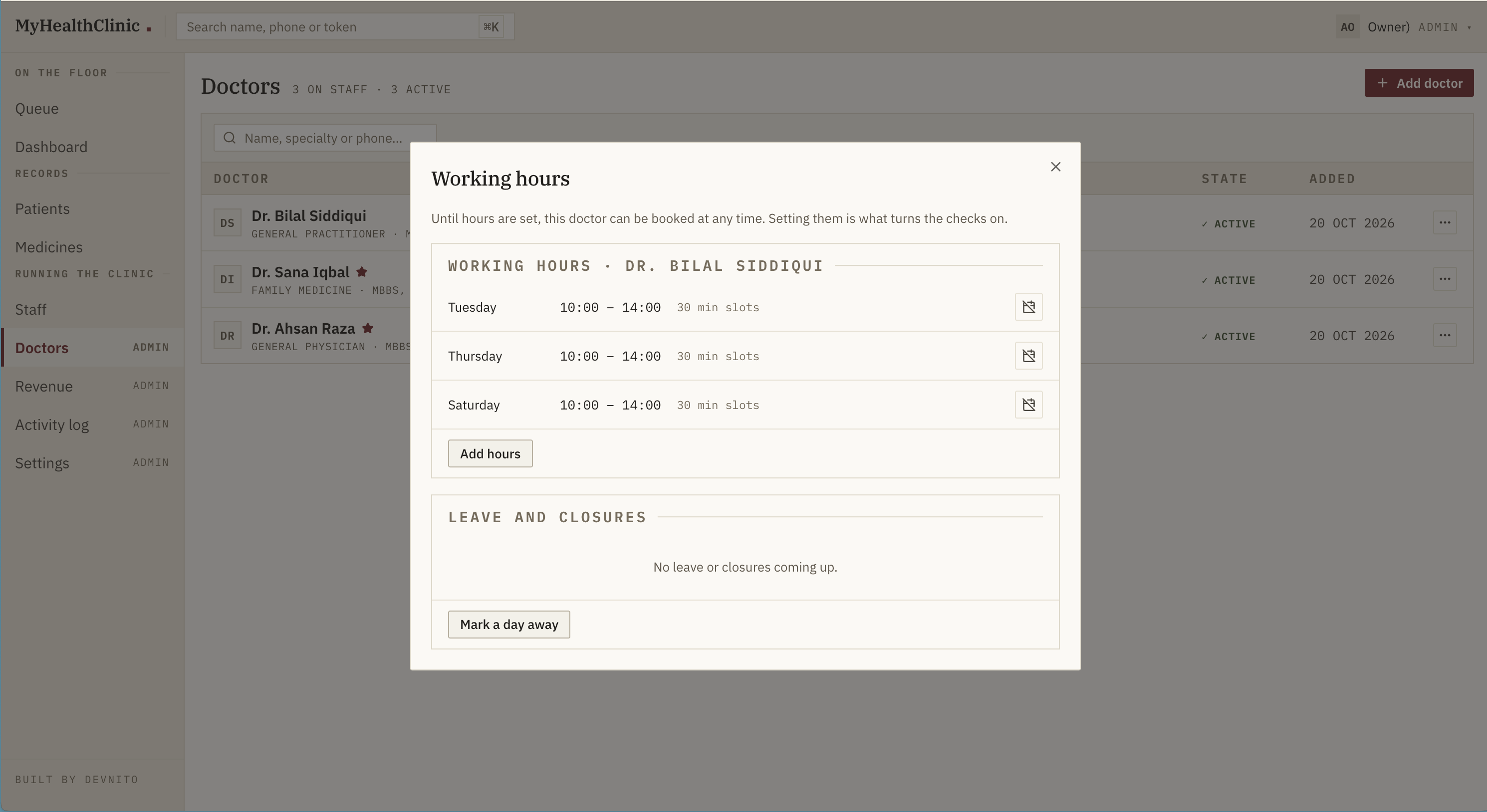Click the star icon next to Dr. Ahsan Raza
This screenshot has height=812, width=1487.
click(x=368, y=328)
